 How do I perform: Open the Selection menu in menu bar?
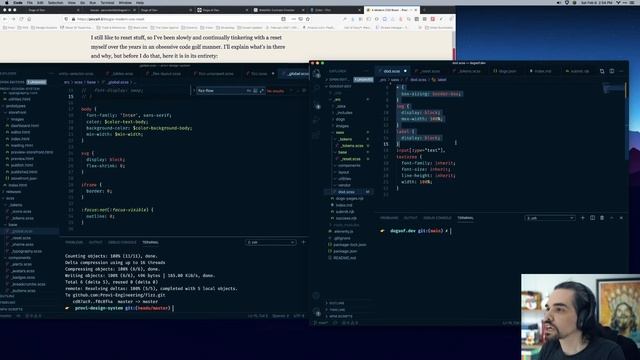tap(56, 2)
